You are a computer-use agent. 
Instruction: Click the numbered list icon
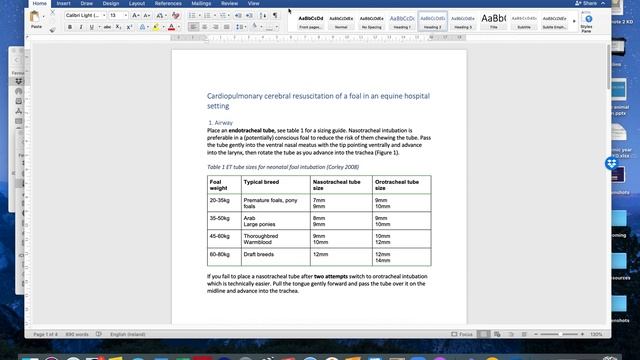[207, 16]
